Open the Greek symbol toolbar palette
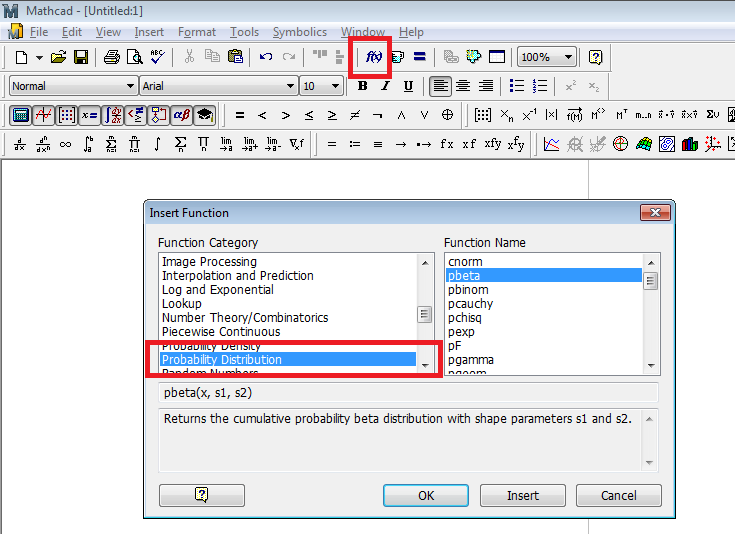Image resolution: width=741 pixels, height=534 pixels. (181, 115)
